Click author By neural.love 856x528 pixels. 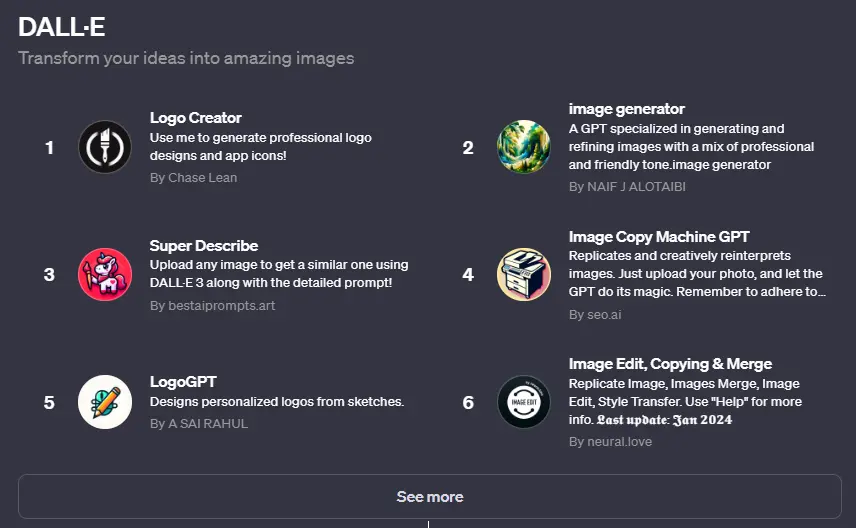click(x=610, y=442)
